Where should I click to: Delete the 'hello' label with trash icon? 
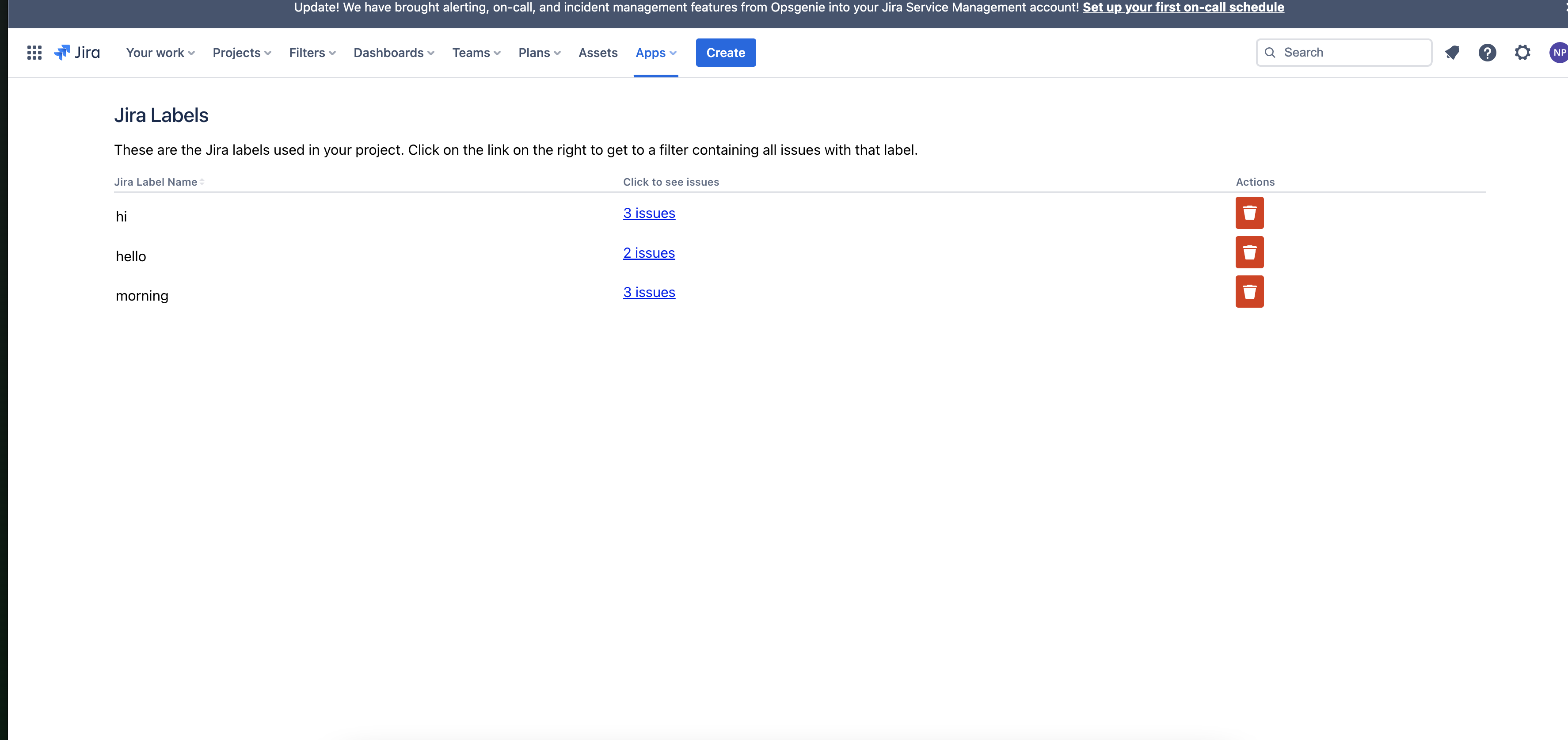pos(1249,252)
